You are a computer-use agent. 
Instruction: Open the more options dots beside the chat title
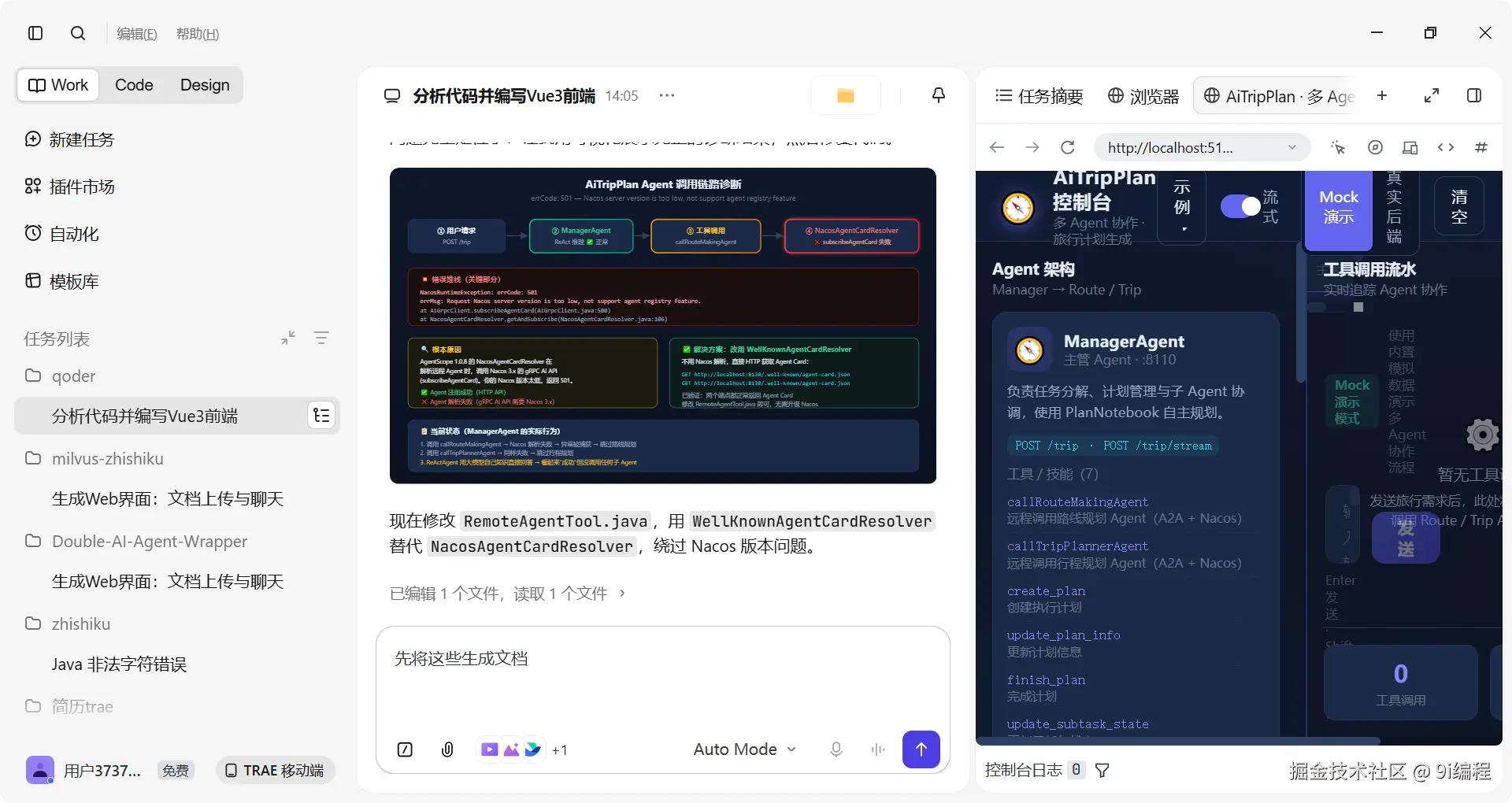[x=667, y=95]
